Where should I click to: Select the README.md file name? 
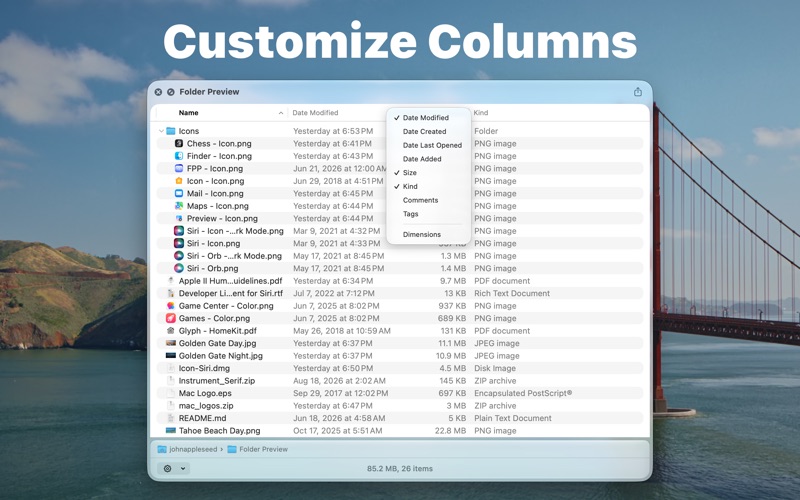pos(203,418)
